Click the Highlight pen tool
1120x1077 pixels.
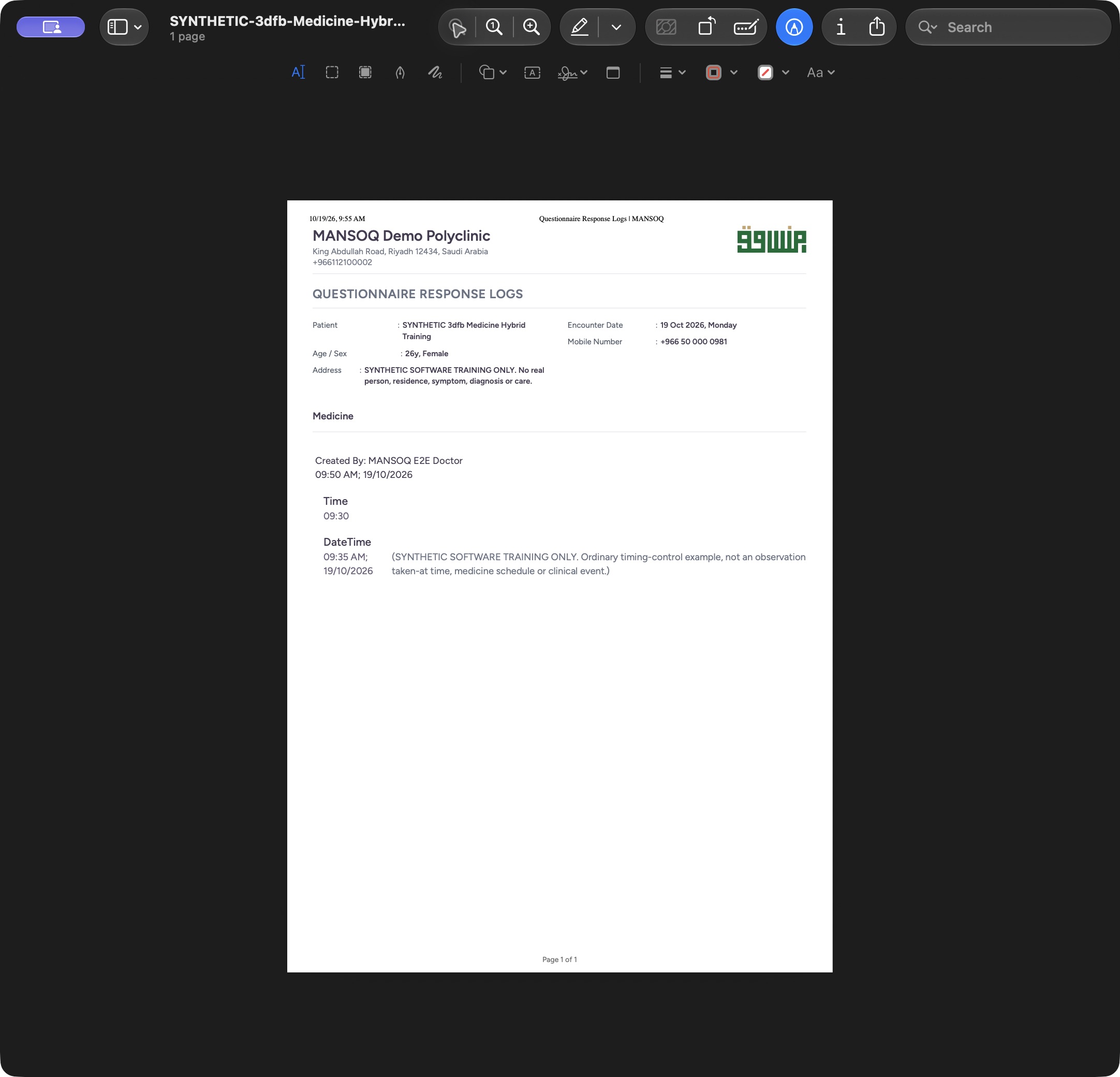tap(580, 27)
